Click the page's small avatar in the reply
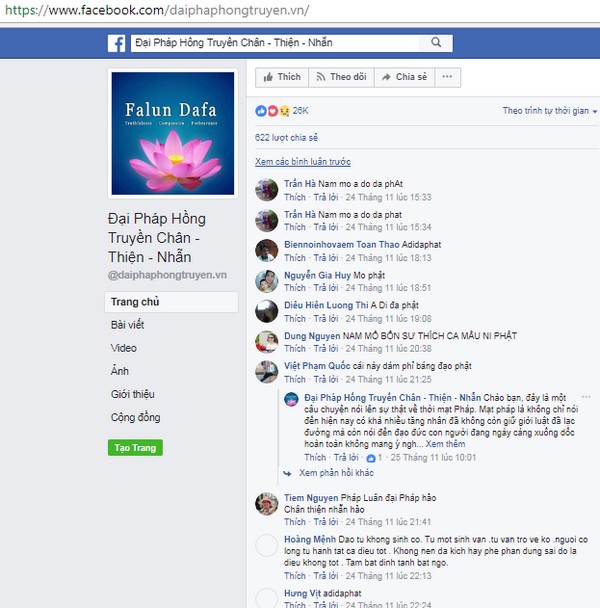The width and height of the screenshot is (600, 608). coord(291,399)
